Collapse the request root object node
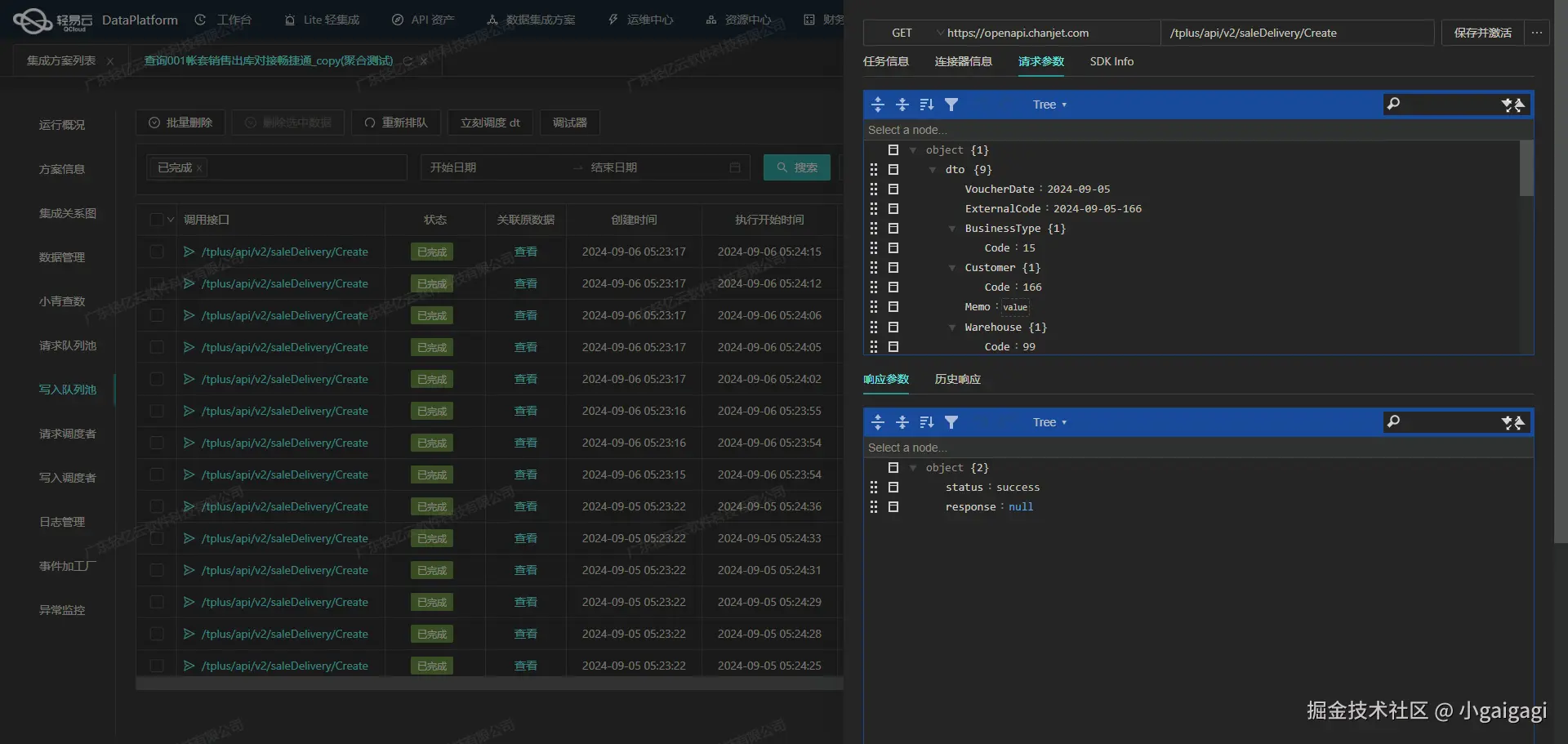The height and width of the screenshot is (744, 1568). click(x=913, y=150)
